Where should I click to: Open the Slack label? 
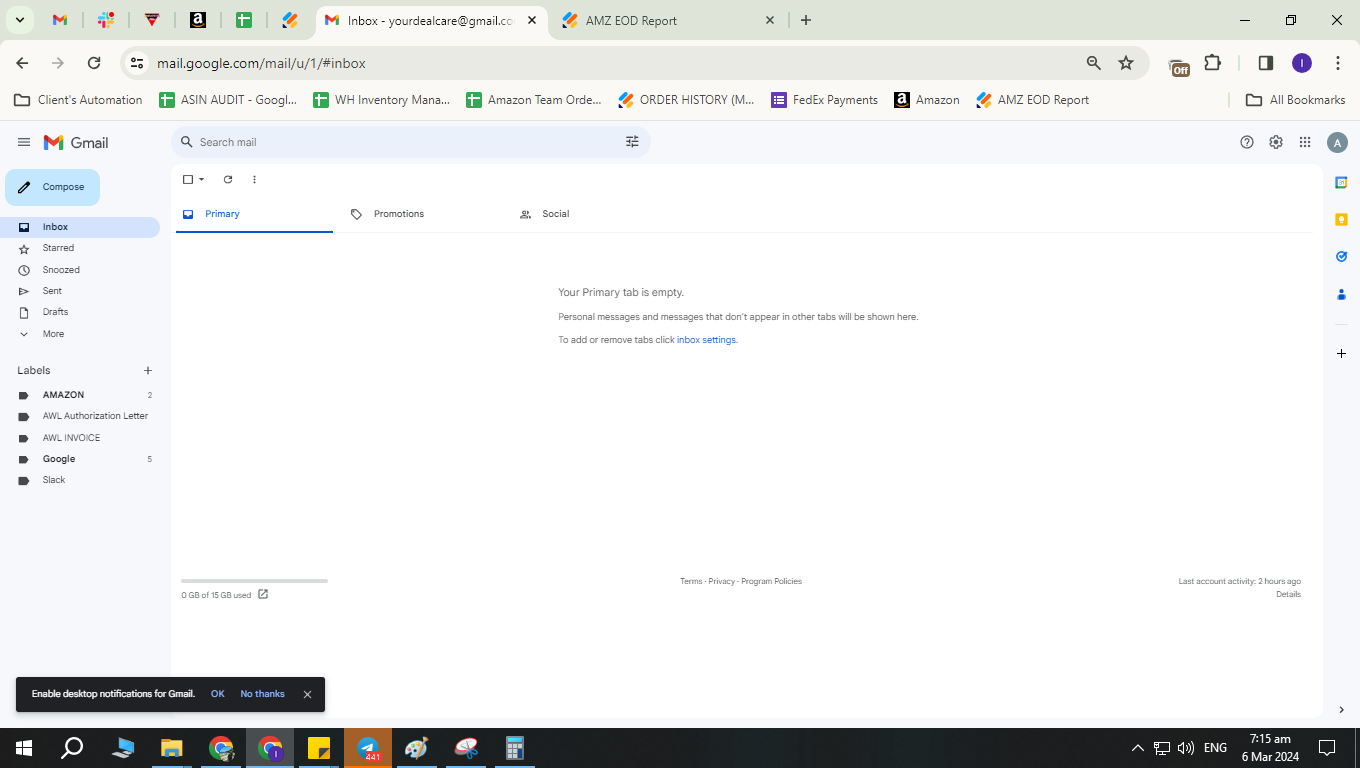[x=80, y=480]
